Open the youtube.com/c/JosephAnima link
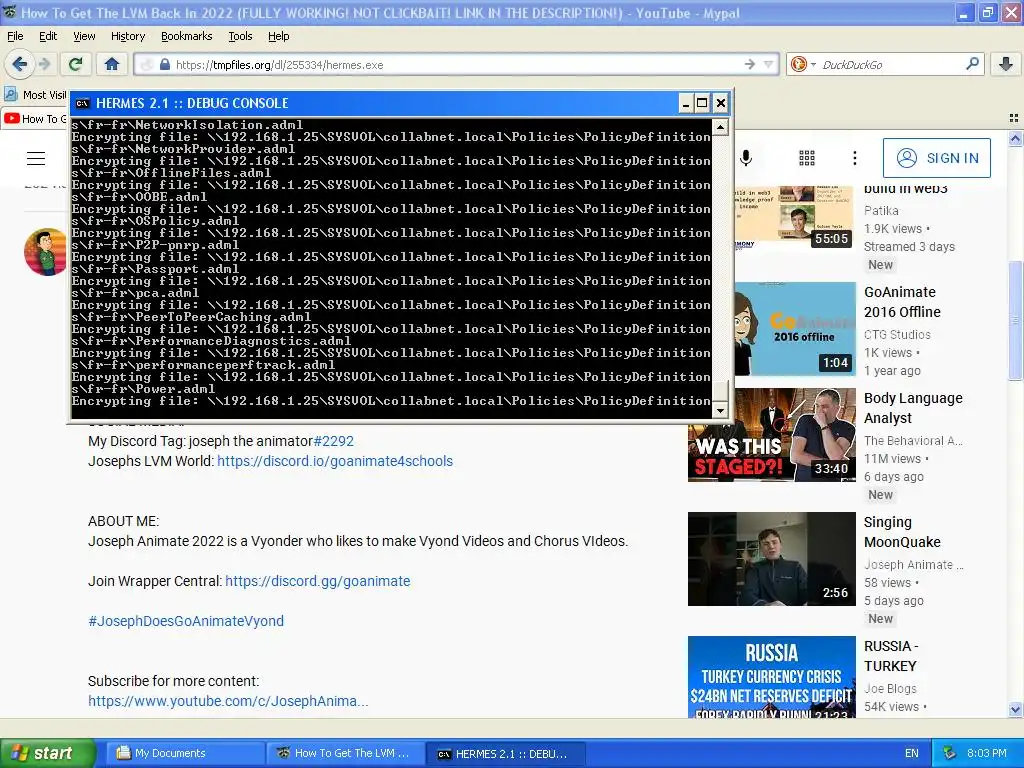Viewport: 1024px width, 768px height. 228,701
